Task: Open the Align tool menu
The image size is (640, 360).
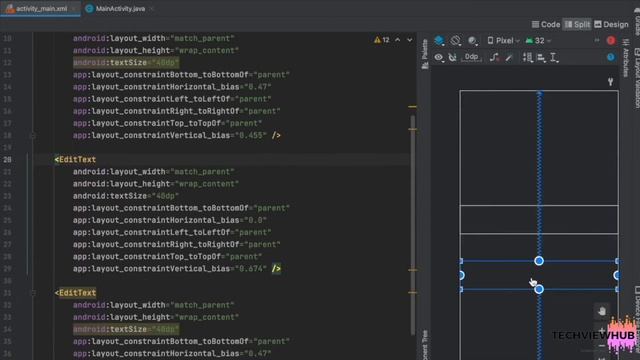Action: coord(541,58)
